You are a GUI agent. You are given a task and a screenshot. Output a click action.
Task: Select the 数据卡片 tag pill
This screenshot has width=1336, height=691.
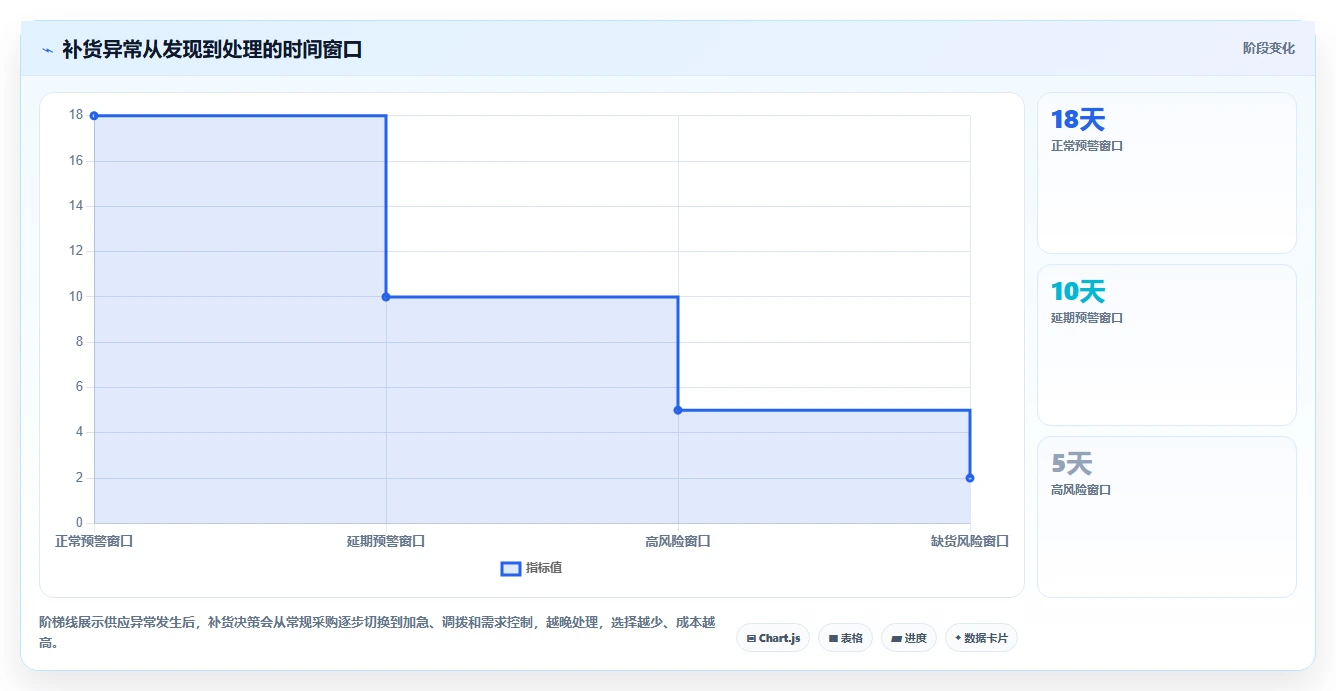pos(981,638)
